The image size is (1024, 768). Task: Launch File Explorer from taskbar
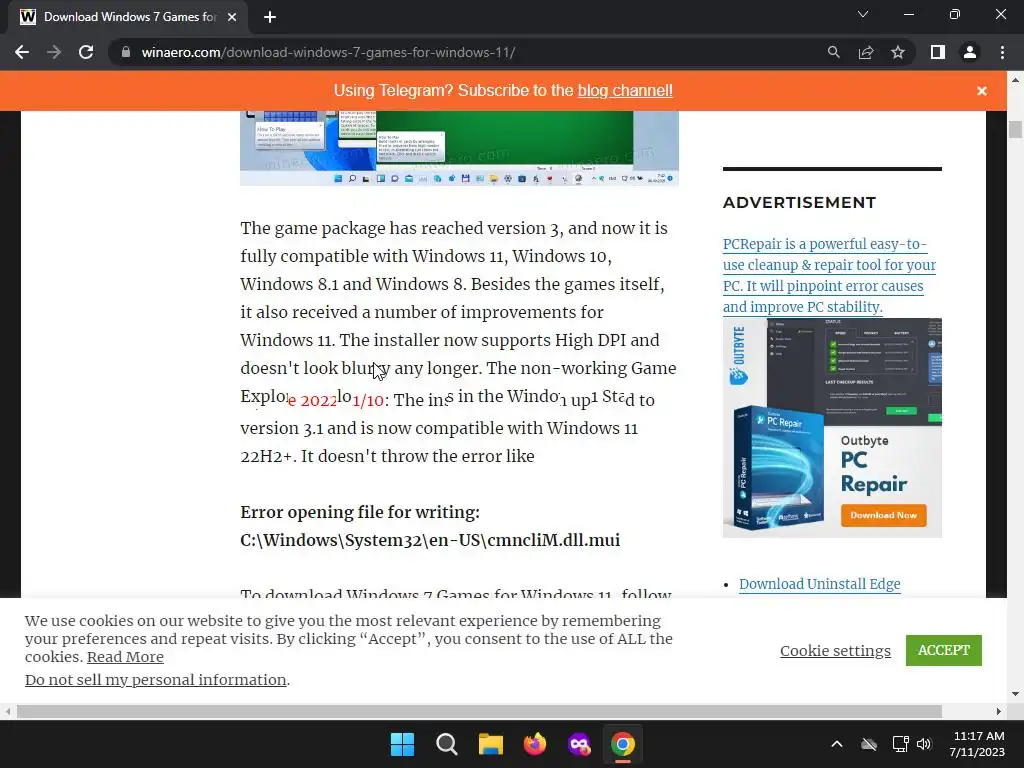(490, 744)
